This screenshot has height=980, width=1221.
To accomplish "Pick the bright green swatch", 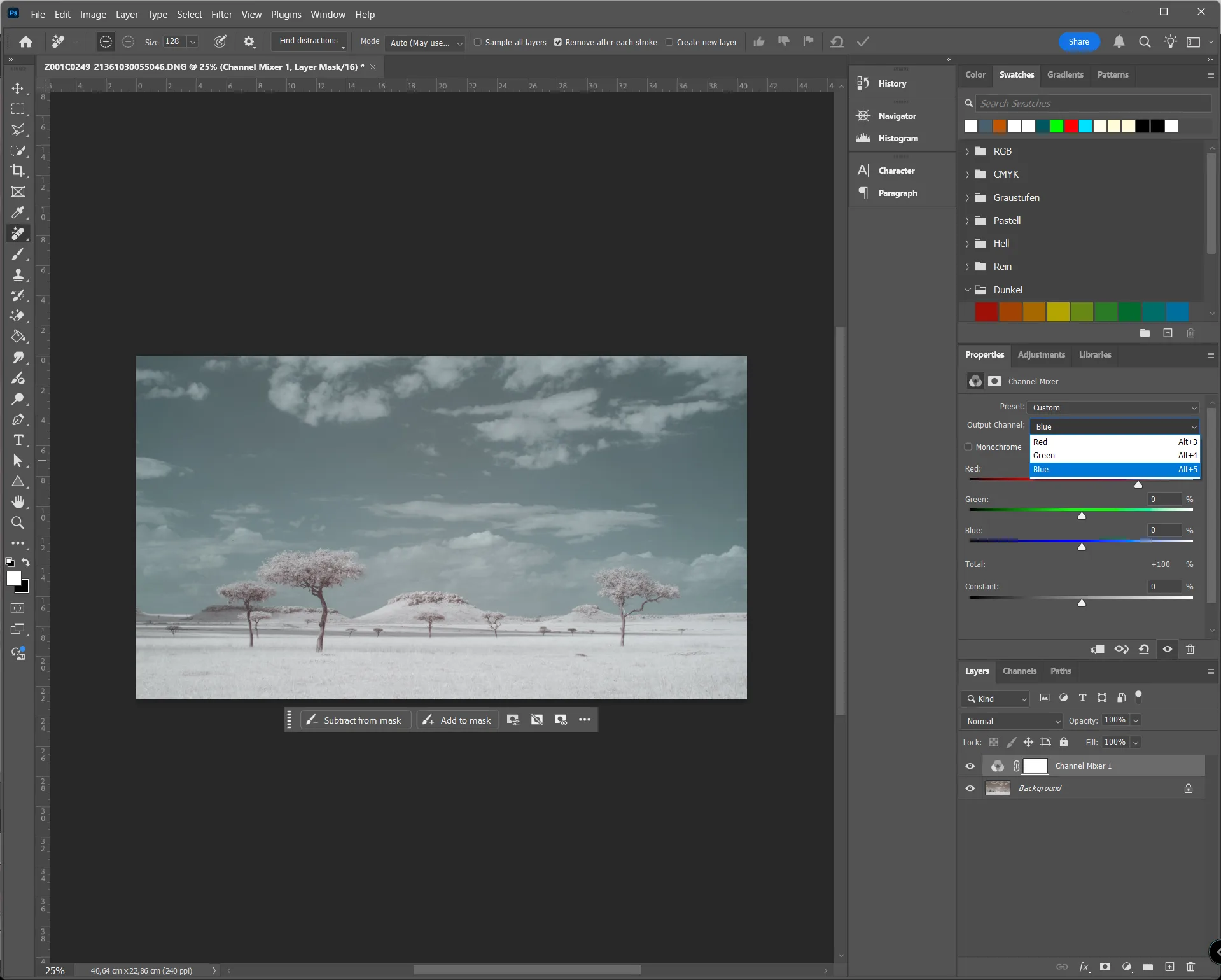I will [x=1057, y=126].
